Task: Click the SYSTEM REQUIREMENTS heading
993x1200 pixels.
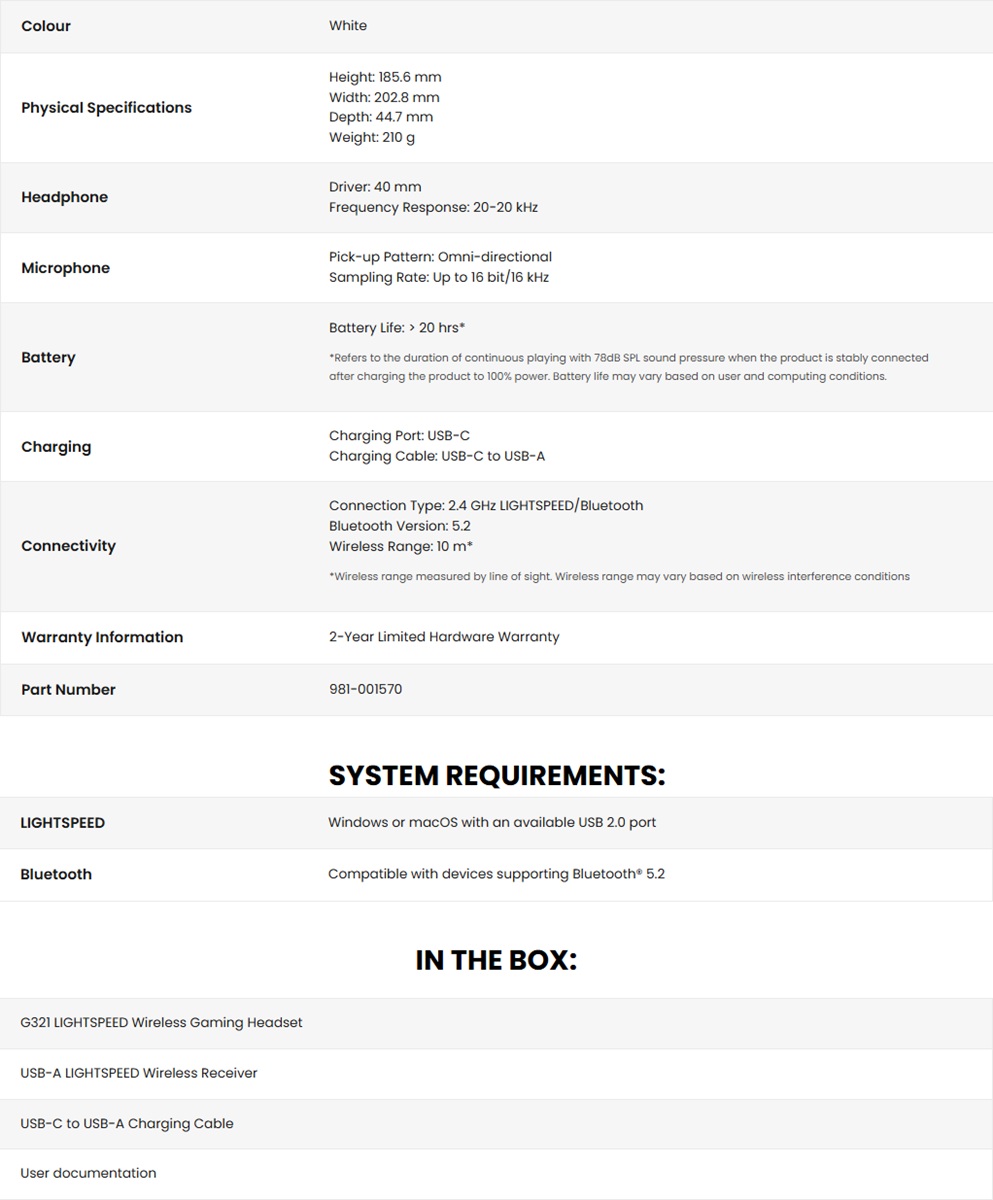Action: [x=496, y=775]
